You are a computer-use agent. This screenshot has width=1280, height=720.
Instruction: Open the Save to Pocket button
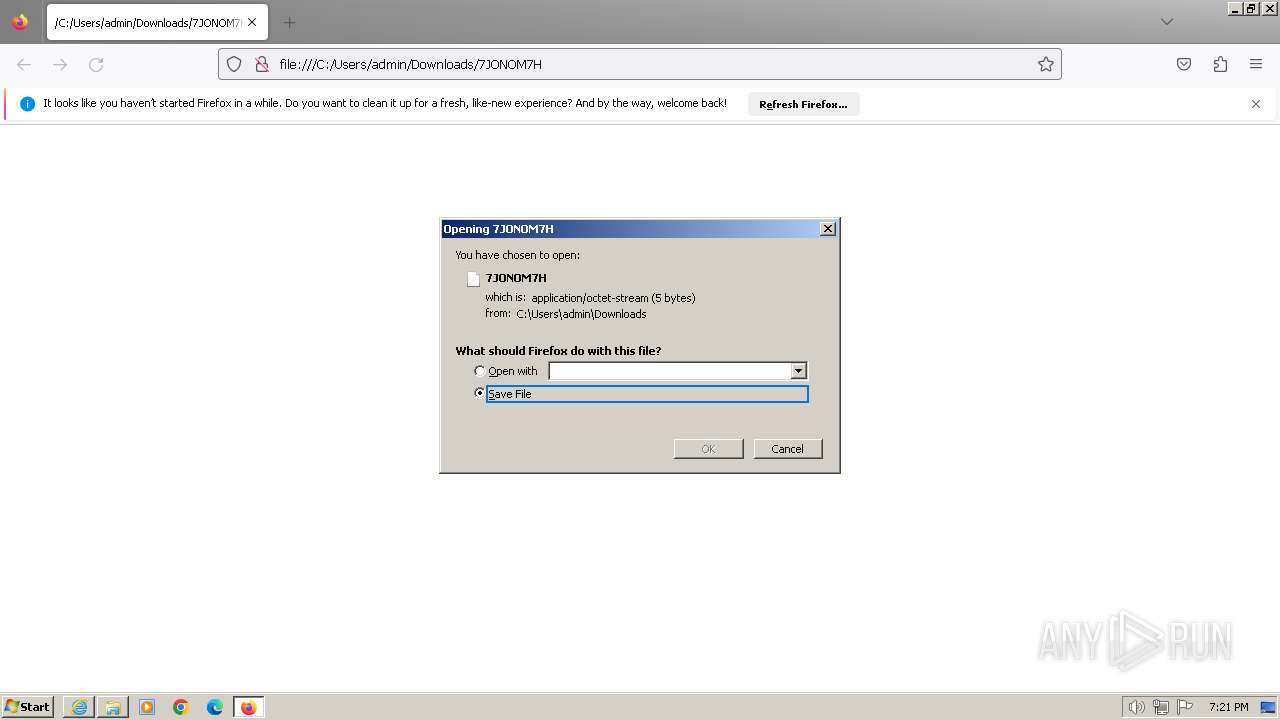click(1184, 64)
